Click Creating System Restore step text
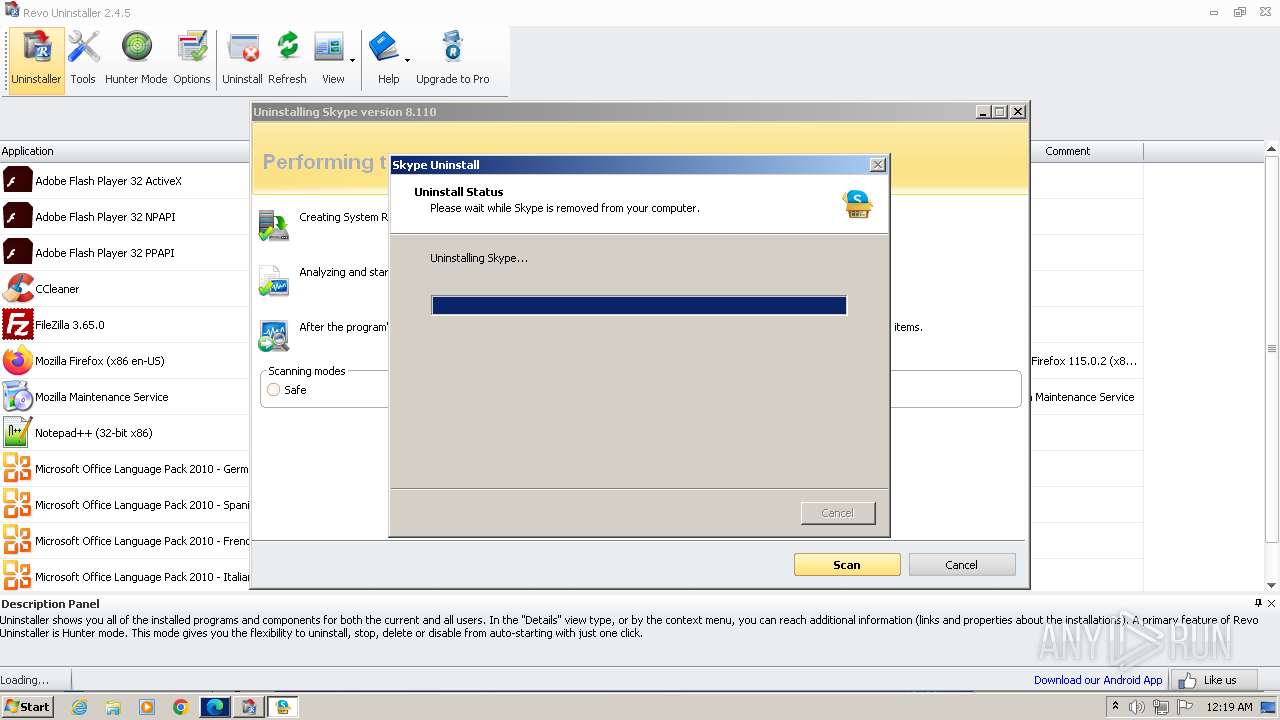Image resolution: width=1280 pixels, height=720 pixels. pyautogui.click(x=344, y=217)
